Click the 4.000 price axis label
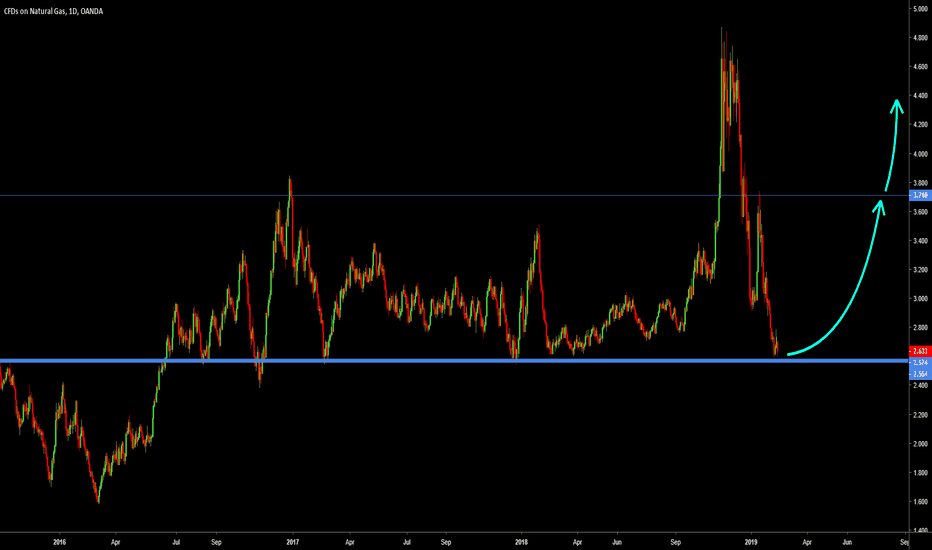The height and width of the screenshot is (550, 932). pyautogui.click(x=920, y=154)
